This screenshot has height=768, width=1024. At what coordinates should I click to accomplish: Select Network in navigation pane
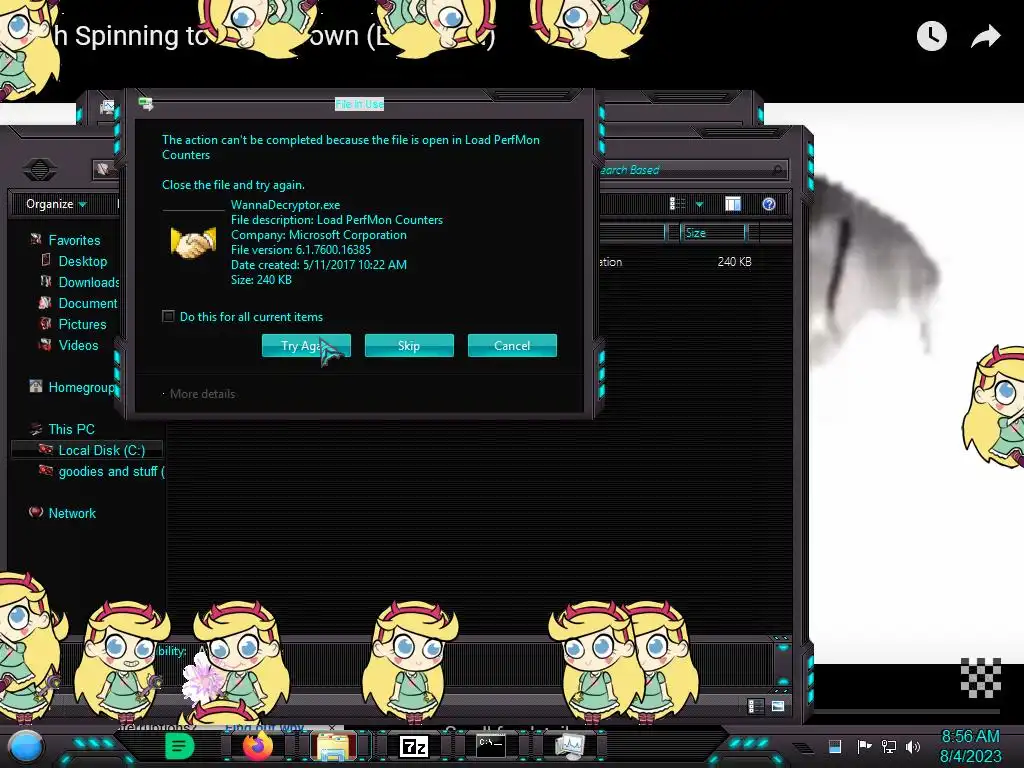pos(72,513)
